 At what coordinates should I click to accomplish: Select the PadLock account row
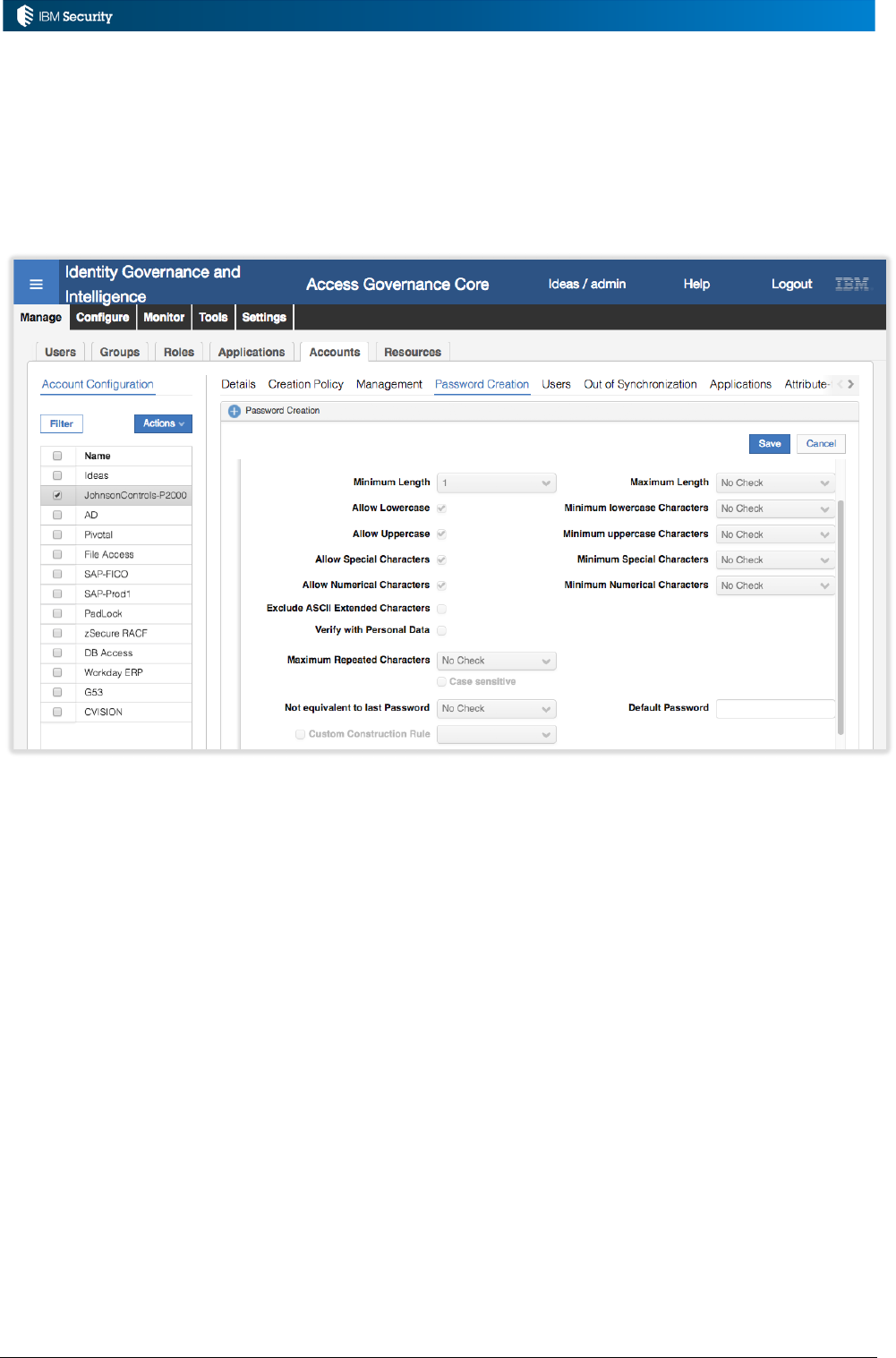tap(116, 613)
